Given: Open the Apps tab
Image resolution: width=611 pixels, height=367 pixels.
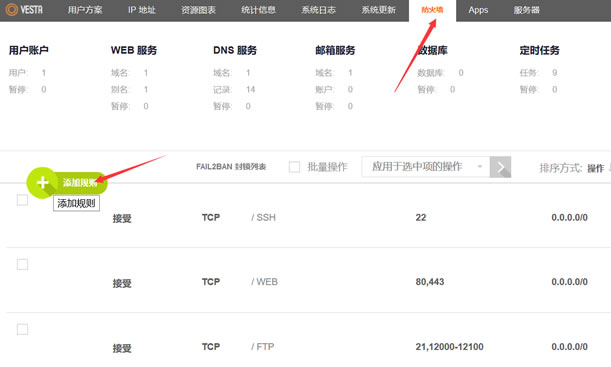Looking at the screenshot, I should [478, 10].
